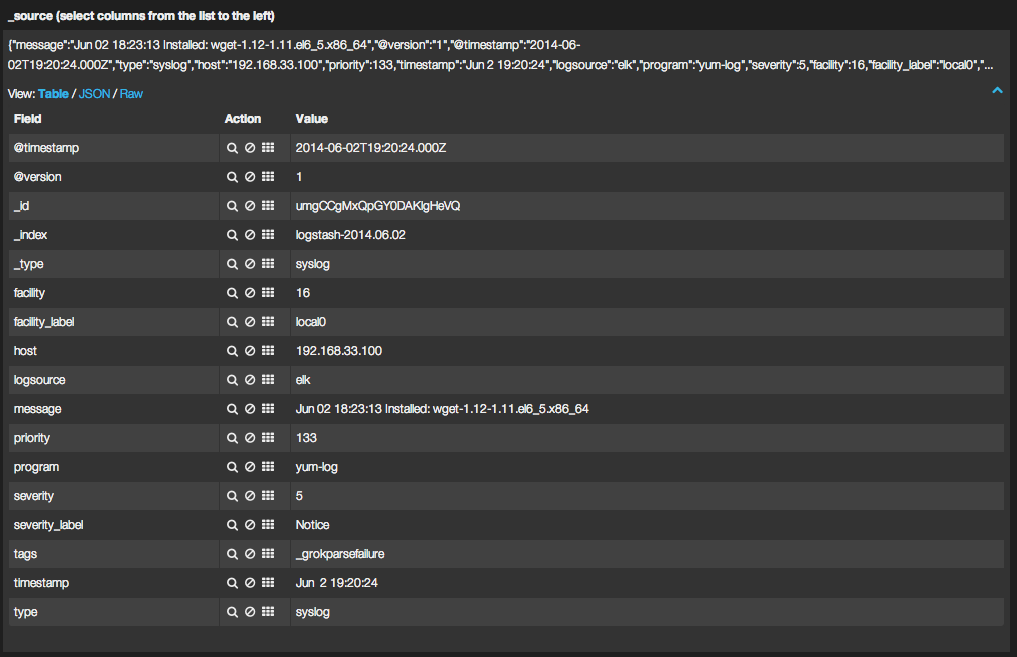The height and width of the screenshot is (657, 1017).
Task: Switch to the JSON view
Action: point(93,93)
